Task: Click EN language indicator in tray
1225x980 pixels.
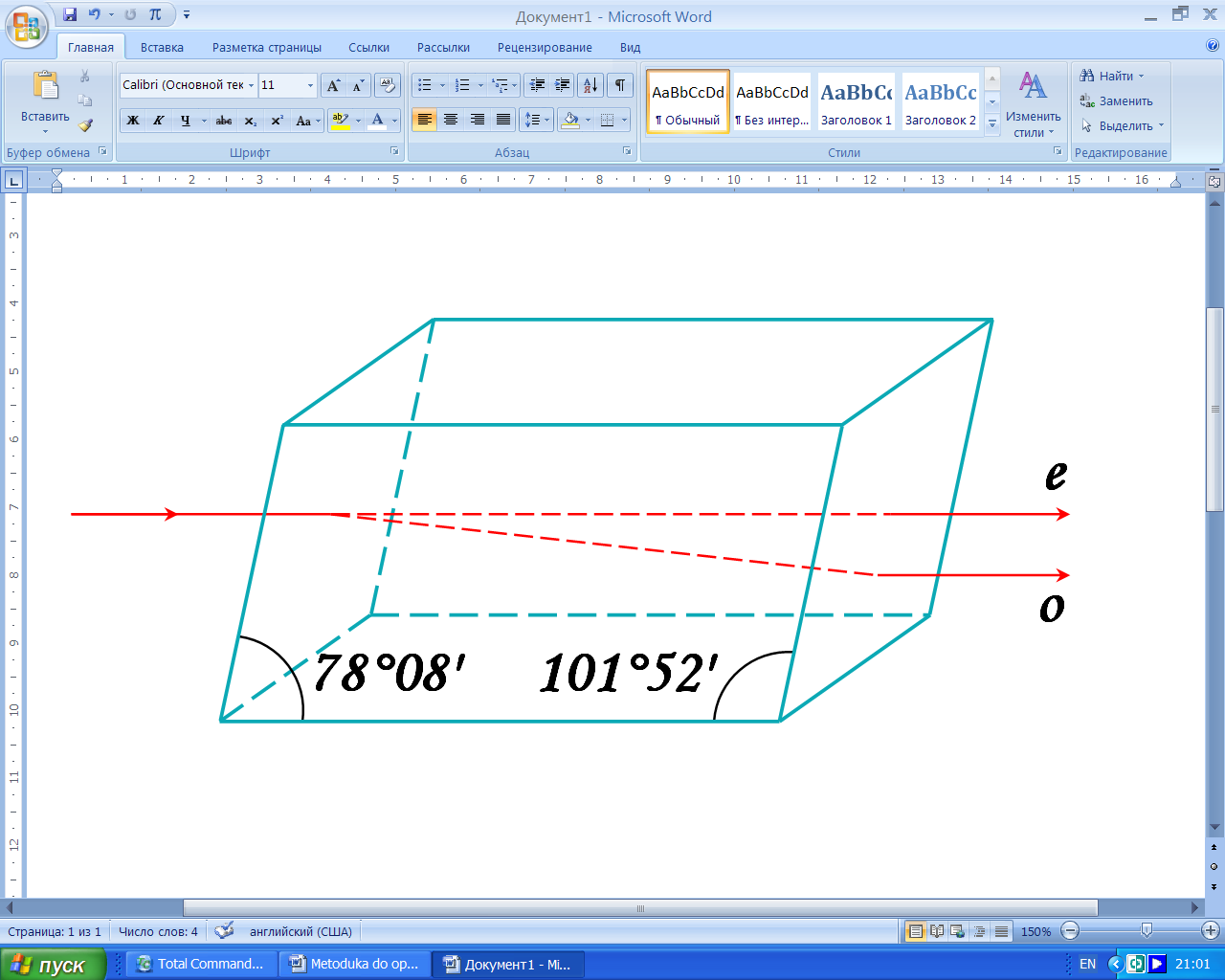Action: 1088,965
